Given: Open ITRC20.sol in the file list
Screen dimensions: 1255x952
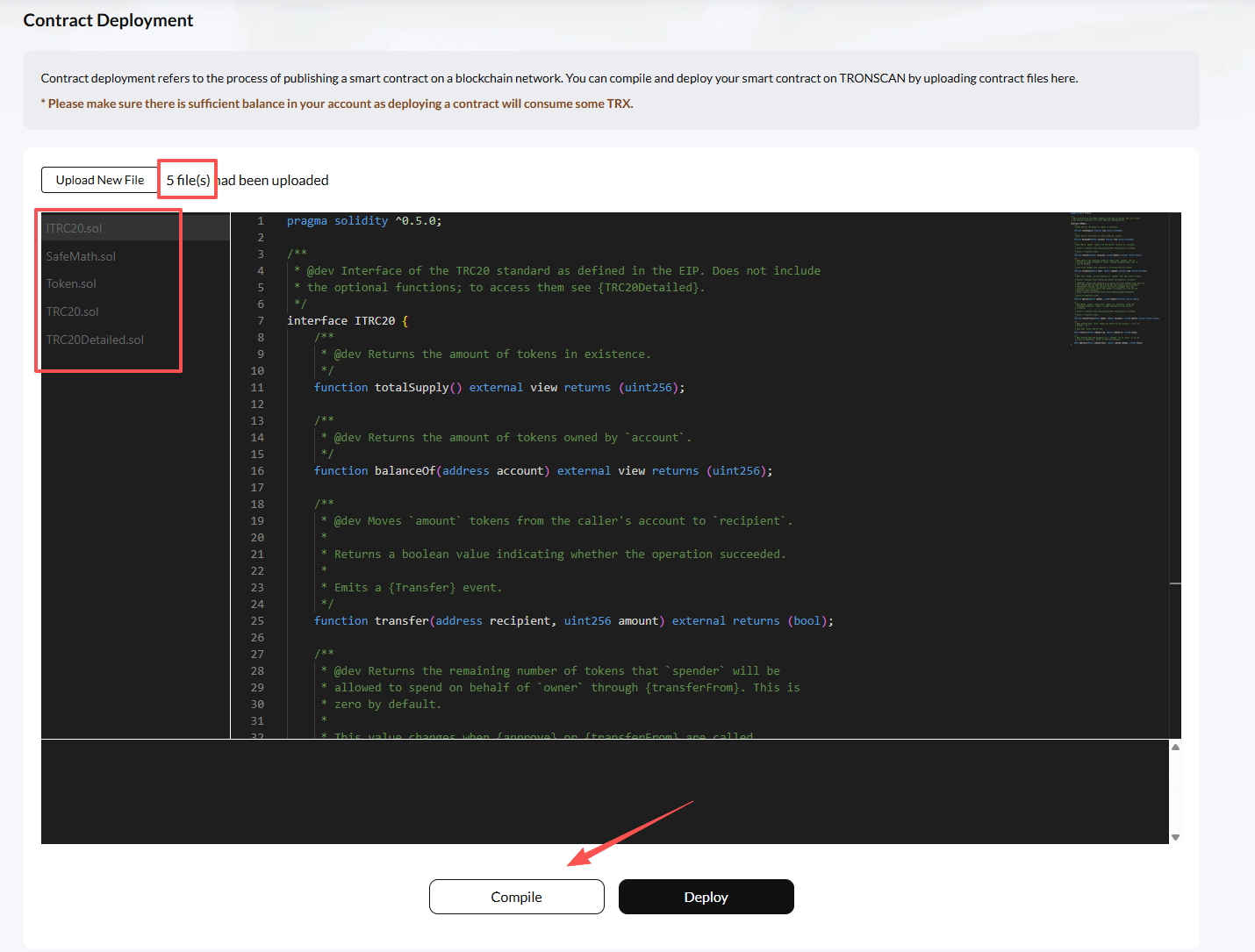Looking at the screenshot, I should pyautogui.click(x=75, y=228).
